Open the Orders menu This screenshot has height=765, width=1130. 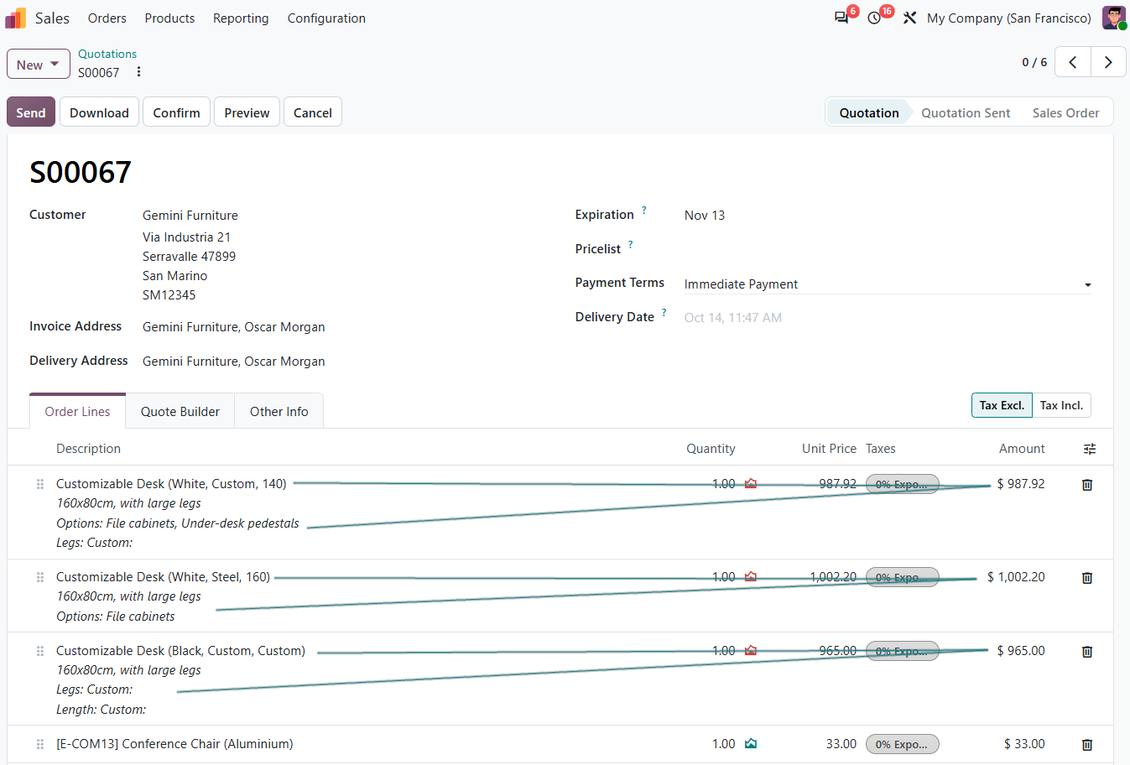107,18
